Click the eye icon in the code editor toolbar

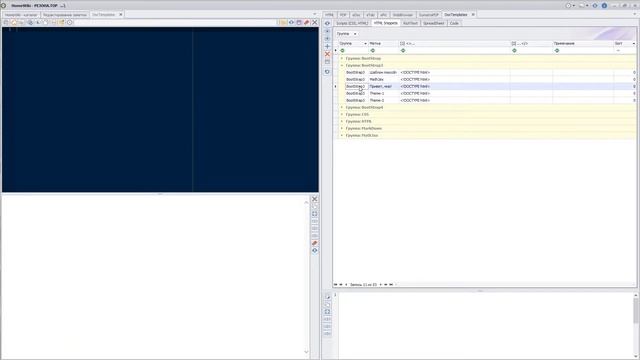click(291, 22)
